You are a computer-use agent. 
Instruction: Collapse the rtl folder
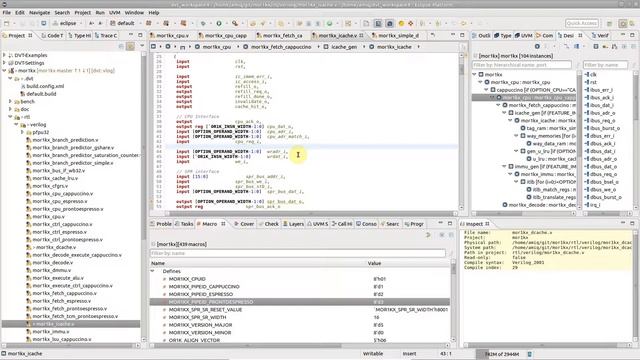10,117
